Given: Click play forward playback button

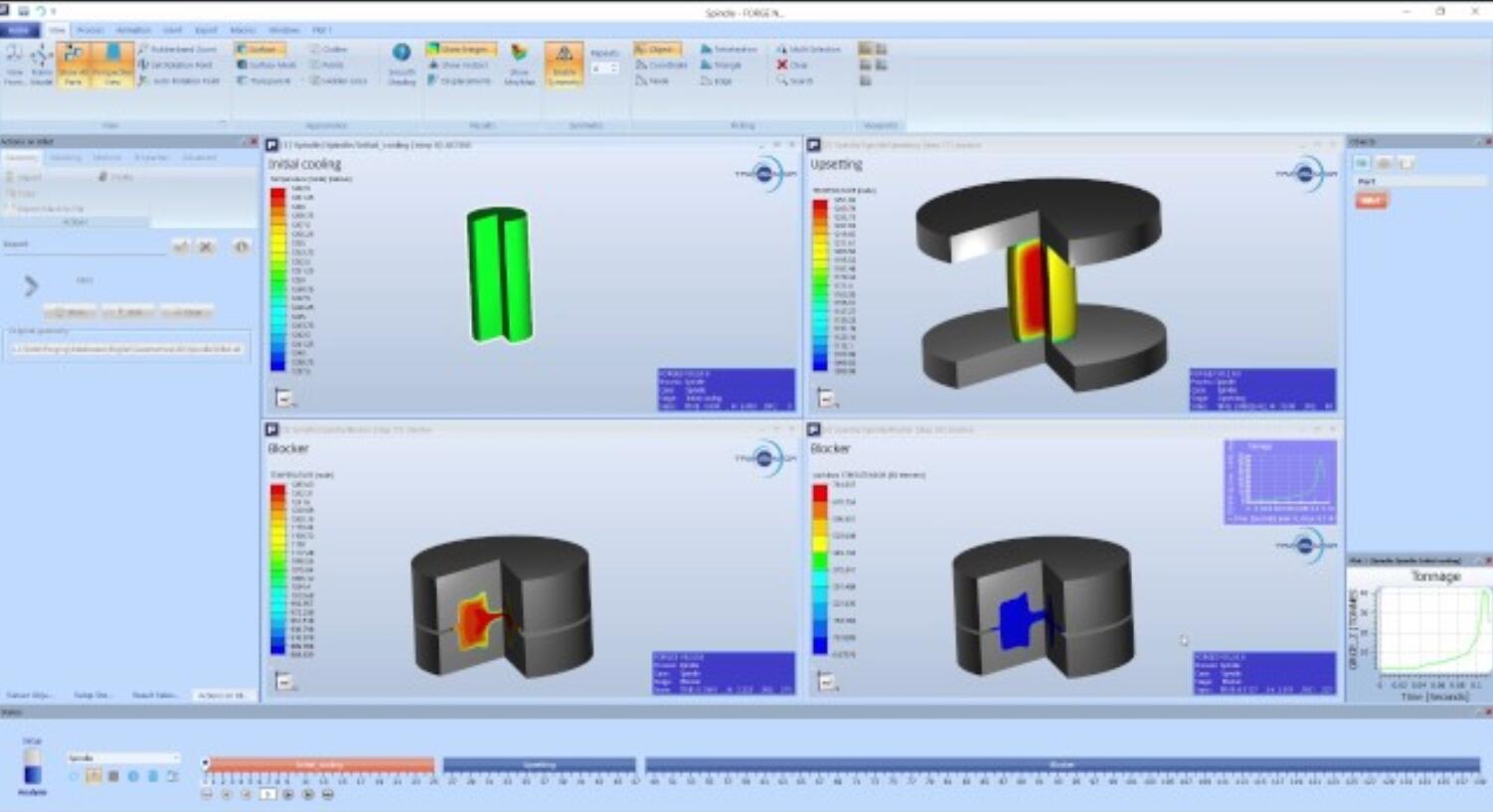Looking at the screenshot, I should tap(288, 794).
